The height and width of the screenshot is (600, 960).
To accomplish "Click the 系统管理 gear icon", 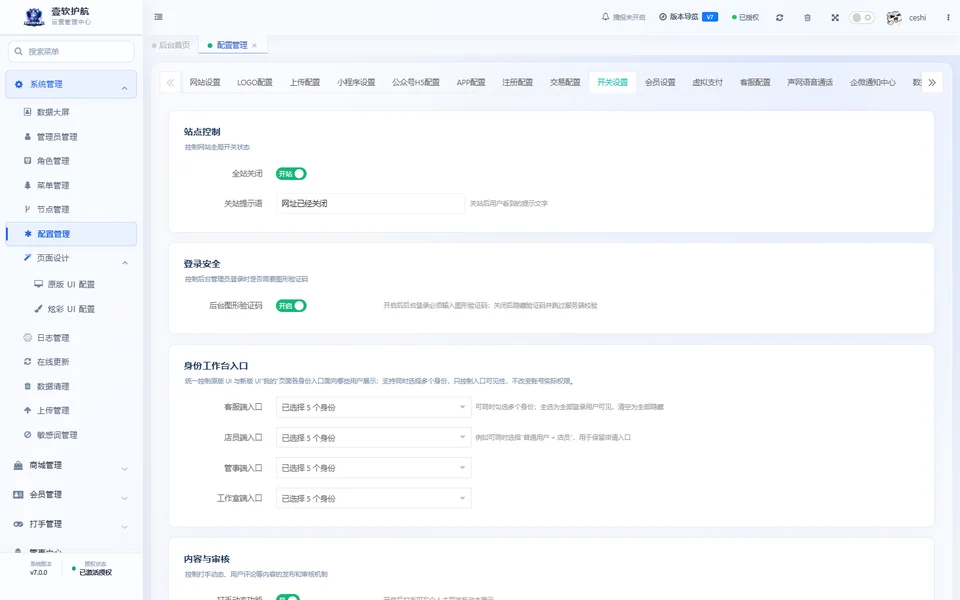I will click(x=18, y=84).
